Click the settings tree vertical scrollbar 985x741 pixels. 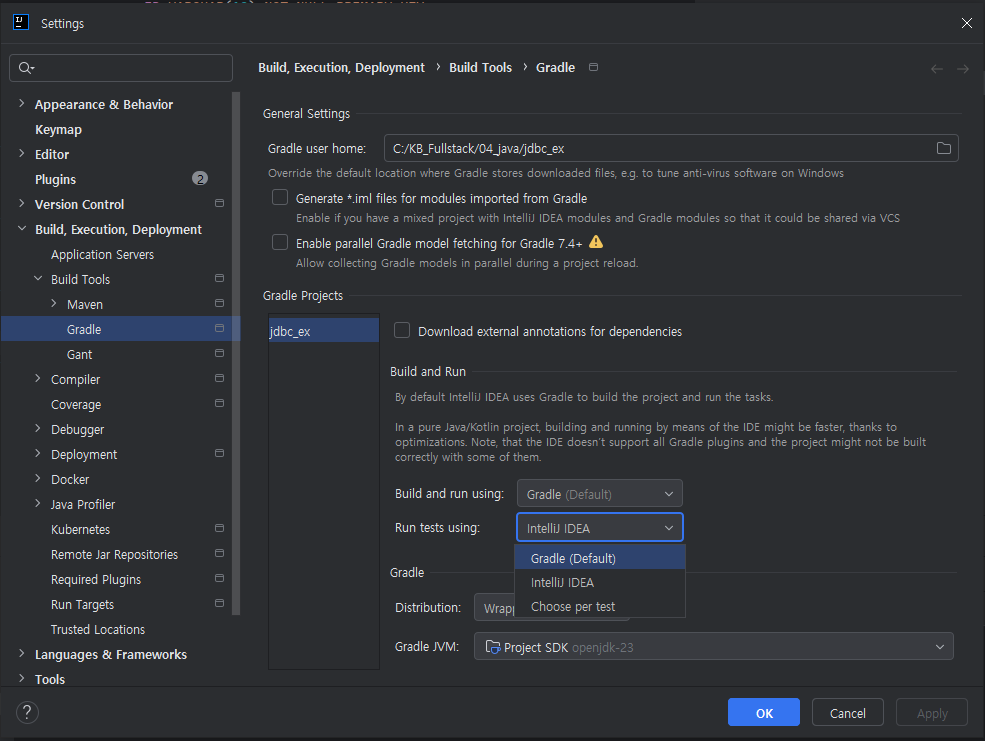236,353
